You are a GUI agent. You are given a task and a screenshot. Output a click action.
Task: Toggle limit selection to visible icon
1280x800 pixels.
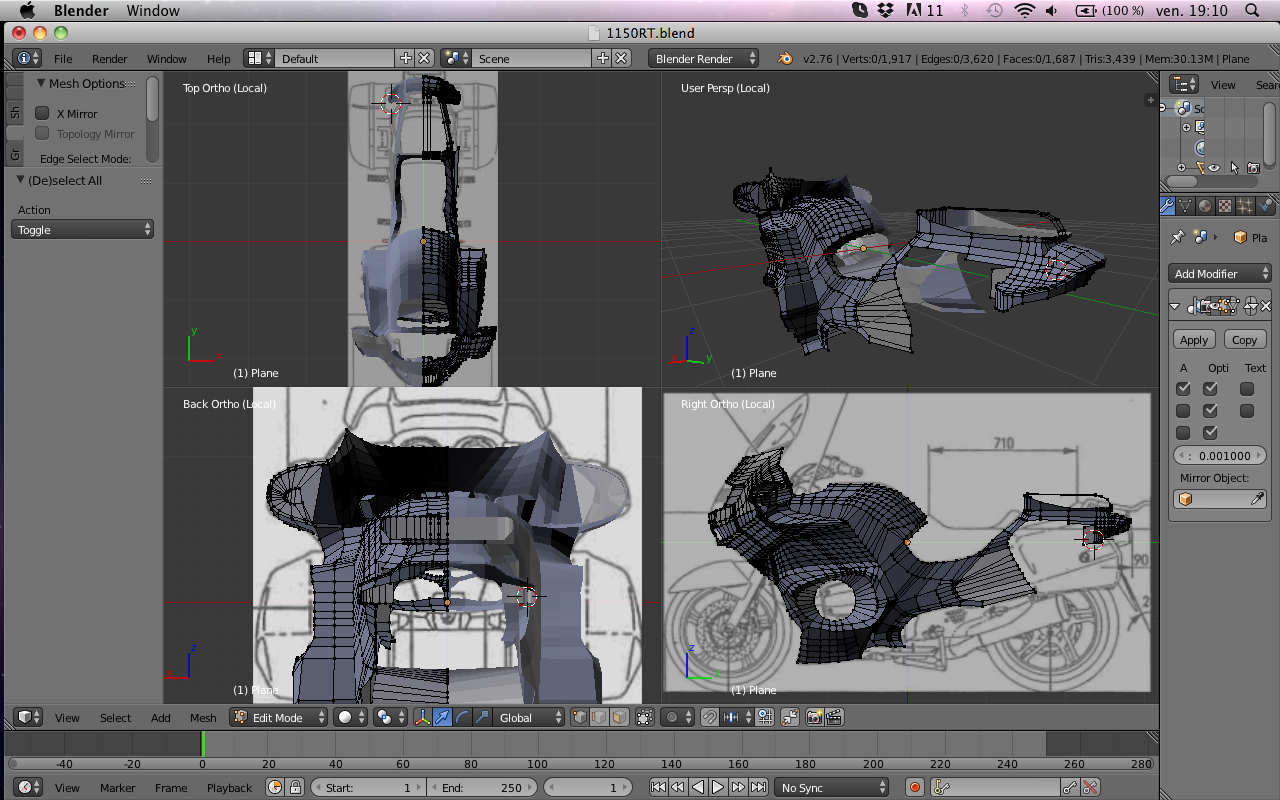(x=645, y=717)
